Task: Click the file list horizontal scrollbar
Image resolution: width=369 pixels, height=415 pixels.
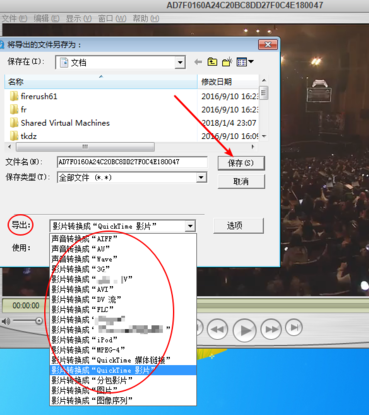Action: pyautogui.click(x=85, y=147)
